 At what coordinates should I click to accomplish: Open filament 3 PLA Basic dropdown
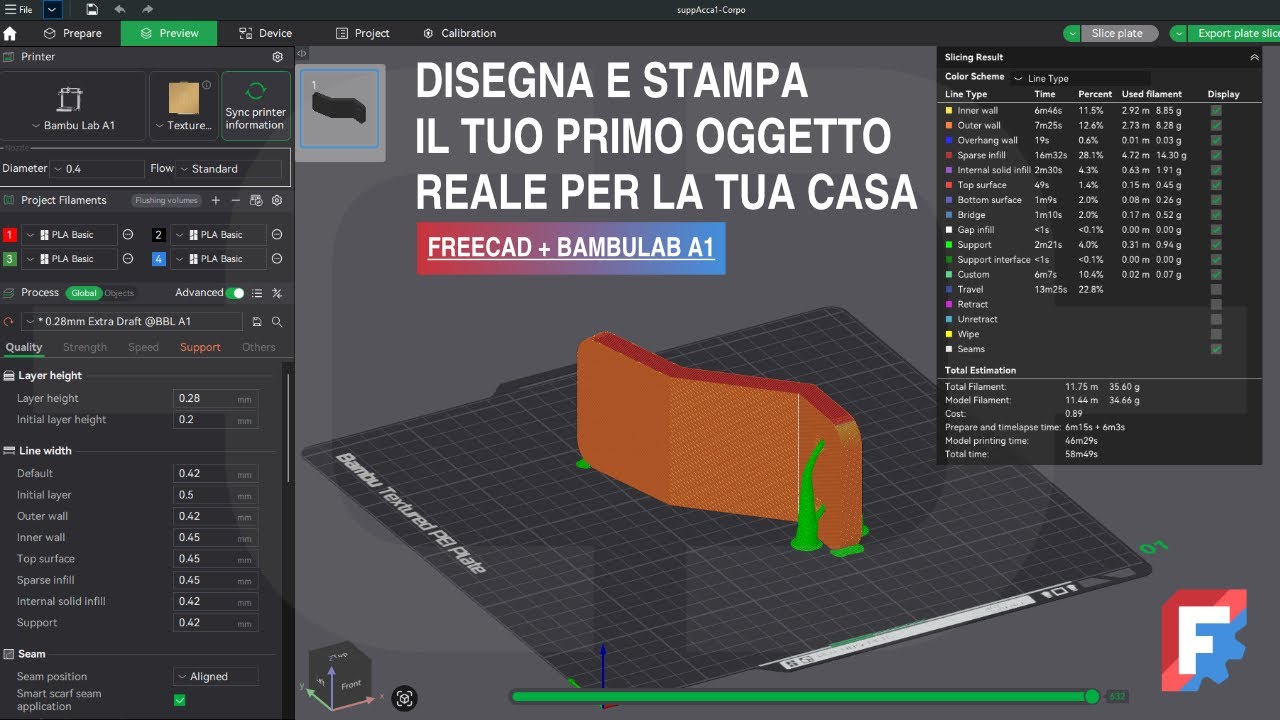[68, 259]
